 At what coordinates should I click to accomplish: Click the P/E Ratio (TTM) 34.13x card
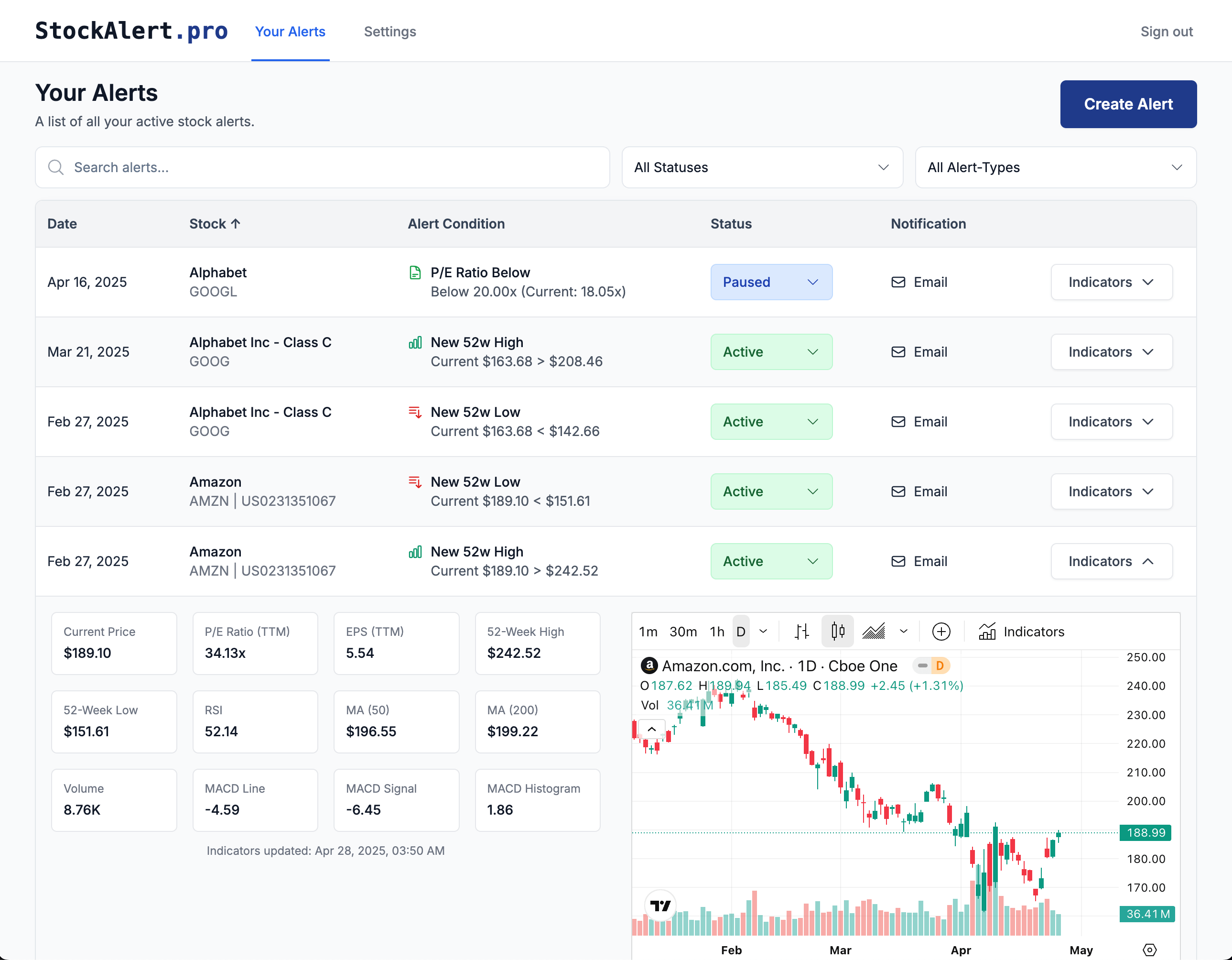[x=255, y=644]
